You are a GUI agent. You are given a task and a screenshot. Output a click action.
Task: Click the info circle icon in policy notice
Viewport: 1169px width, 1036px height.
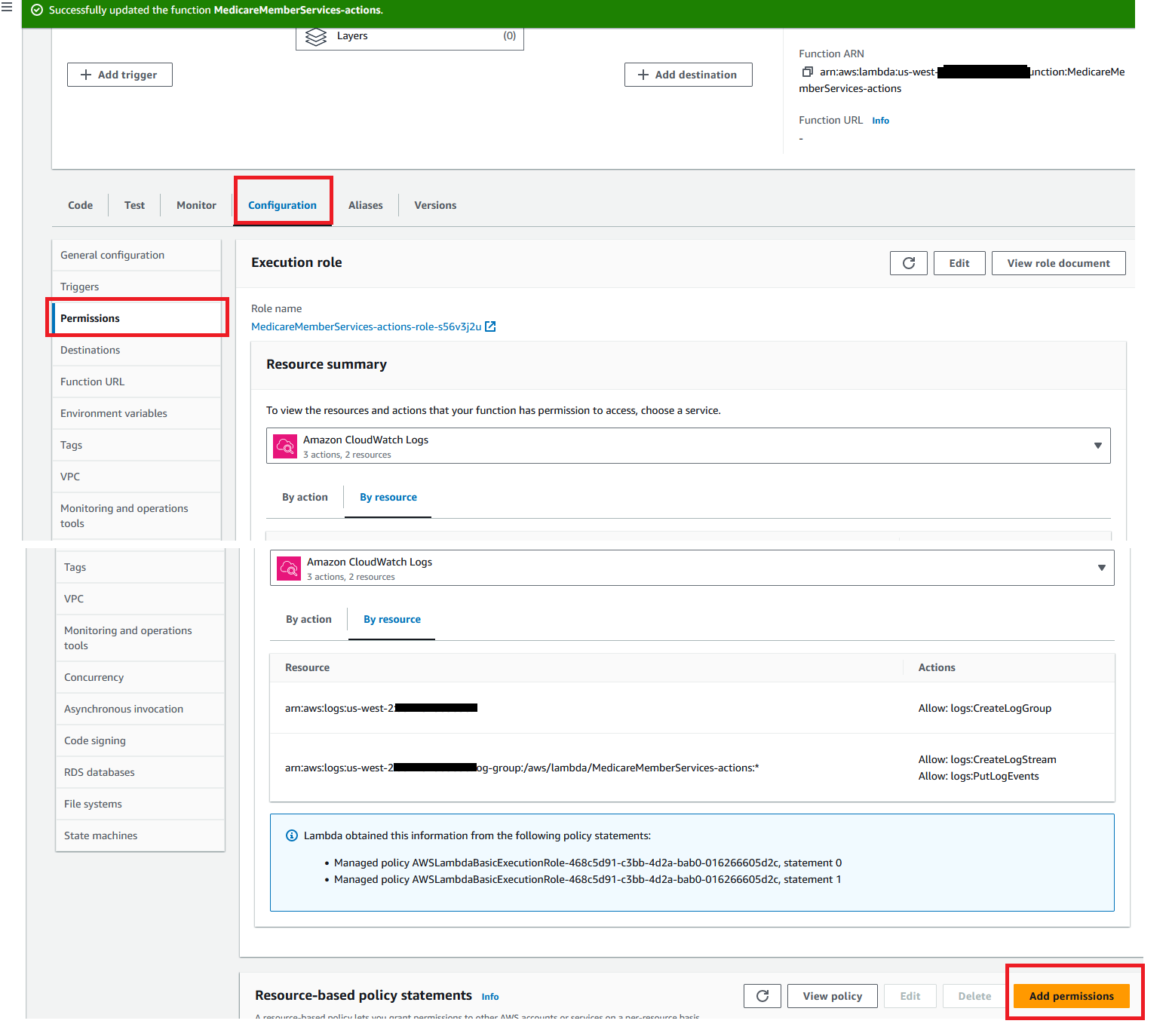click(x=292, y=835)
